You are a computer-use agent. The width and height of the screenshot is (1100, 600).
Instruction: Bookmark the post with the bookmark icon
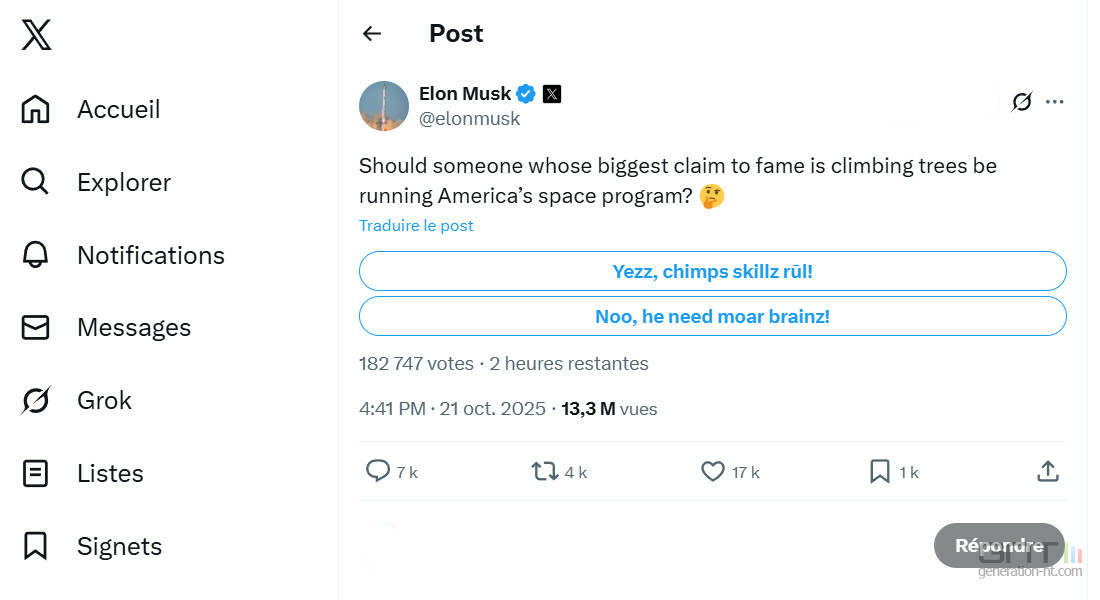tap(879, 471)
